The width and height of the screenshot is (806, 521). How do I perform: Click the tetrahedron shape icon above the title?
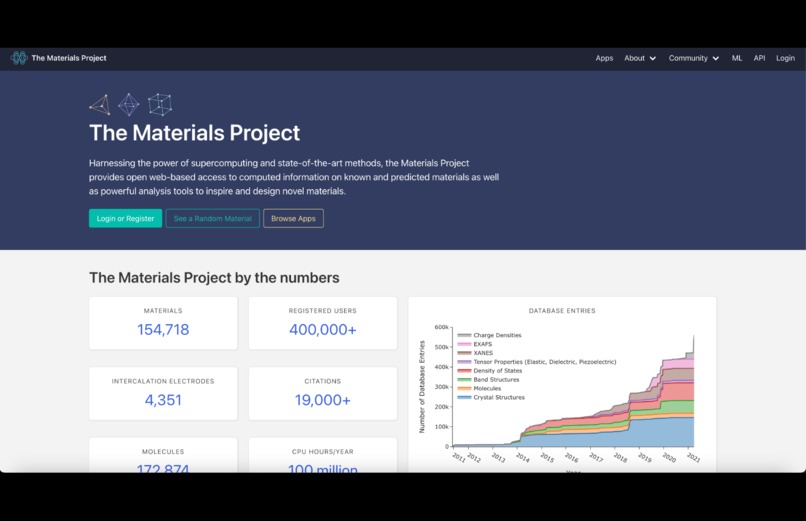100,105
